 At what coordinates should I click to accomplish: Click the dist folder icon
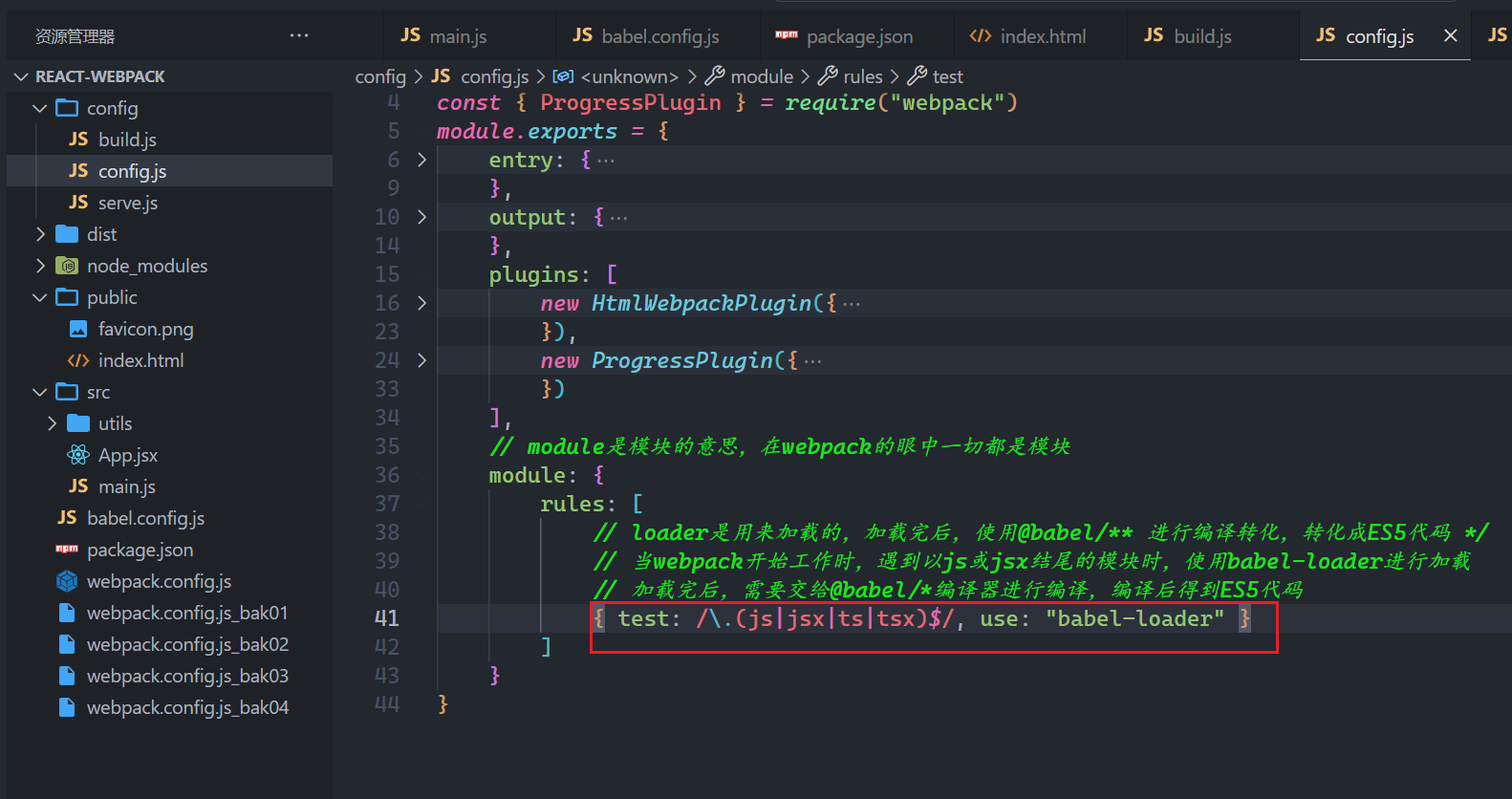coord(67,234)
